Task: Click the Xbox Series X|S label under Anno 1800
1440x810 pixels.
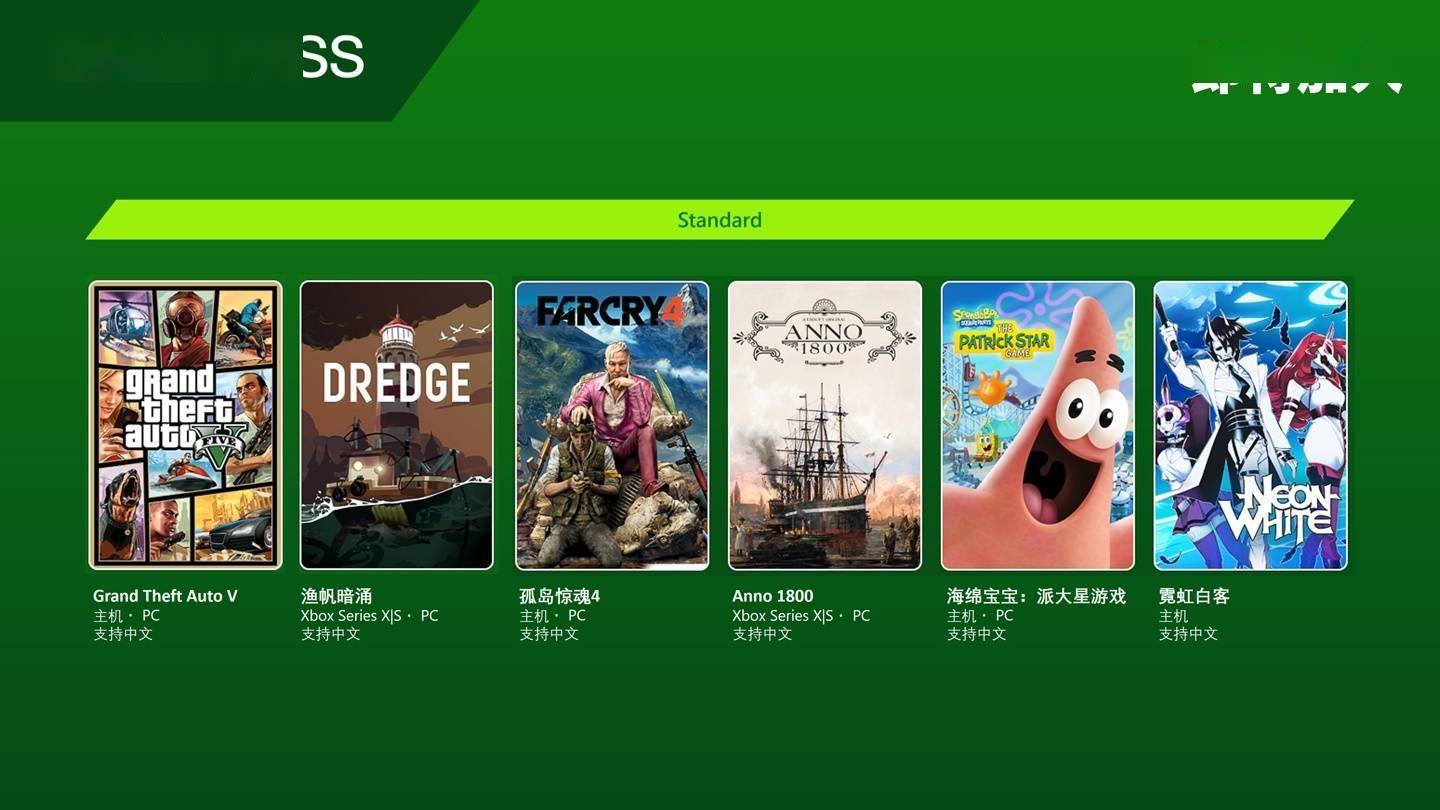Action: pyautogui.click(x=783, y=616)
